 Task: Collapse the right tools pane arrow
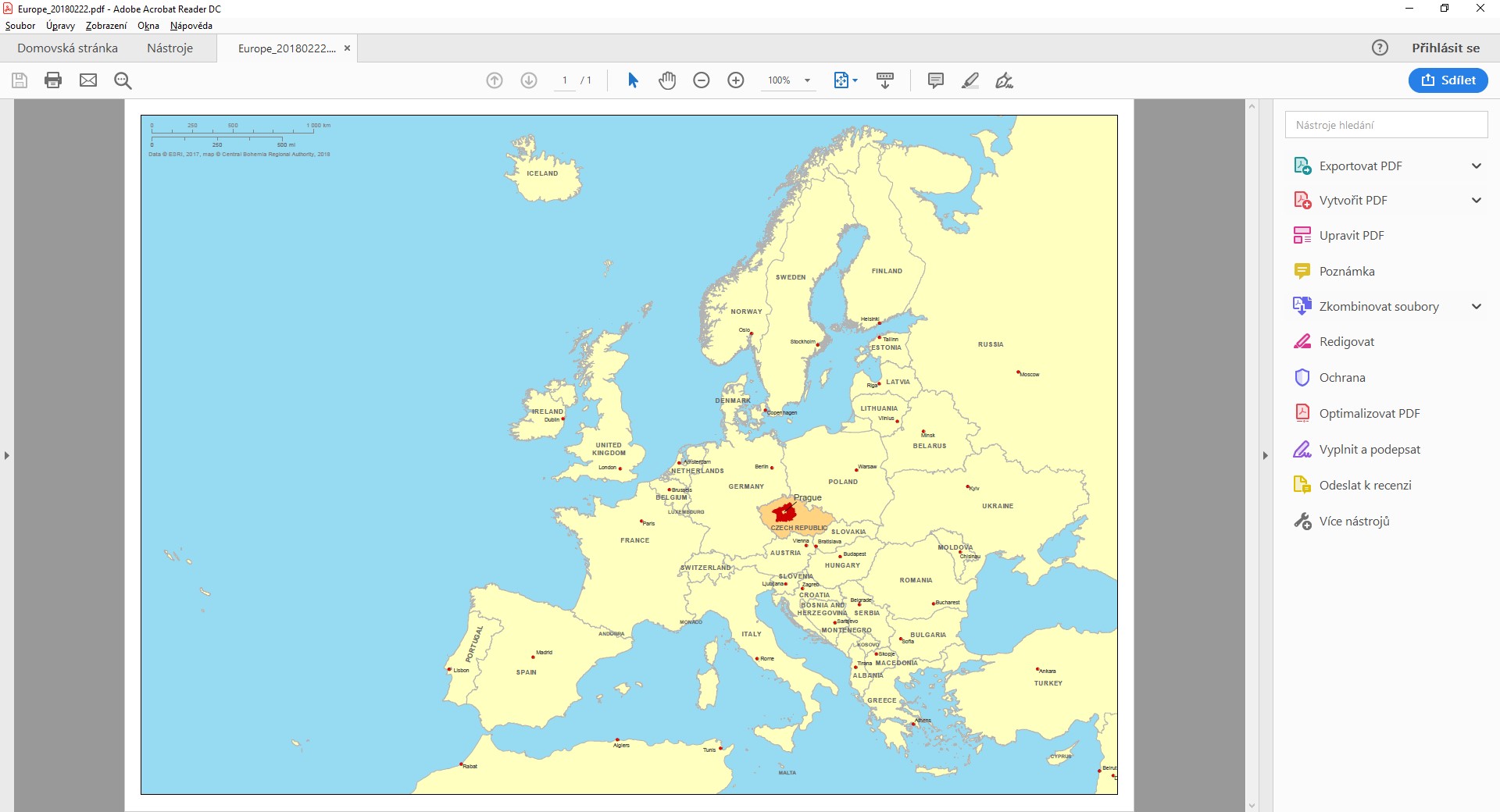(x=1265, y=455)
